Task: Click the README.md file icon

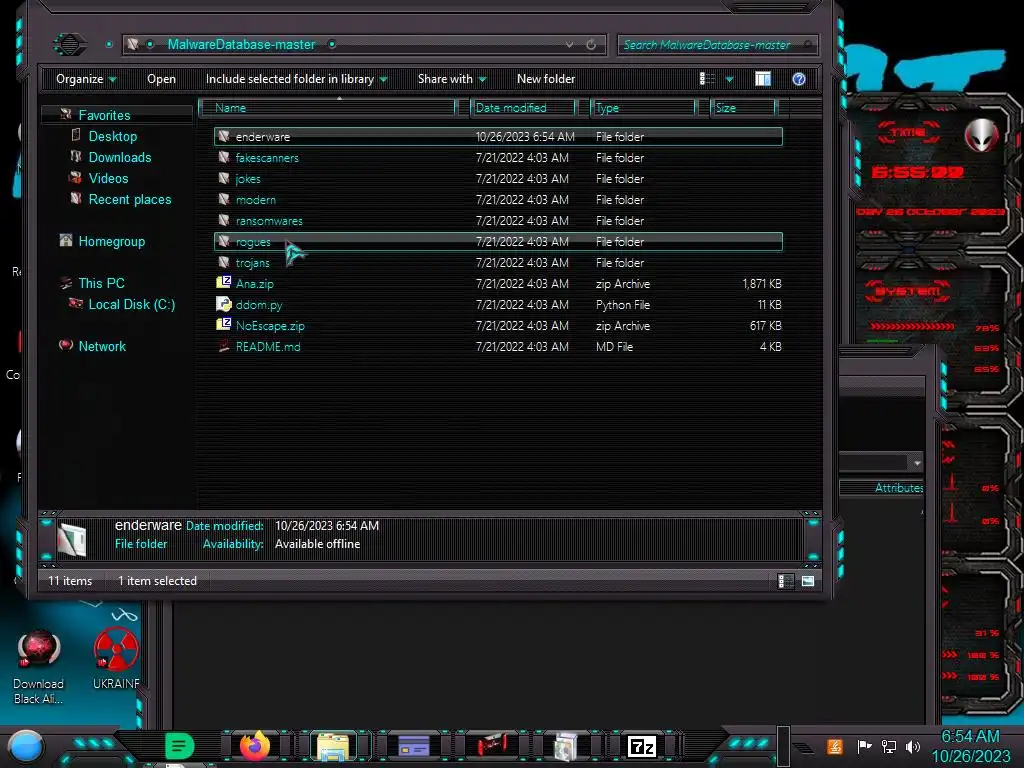Action: pyautogui.click(x=224, y=346)
